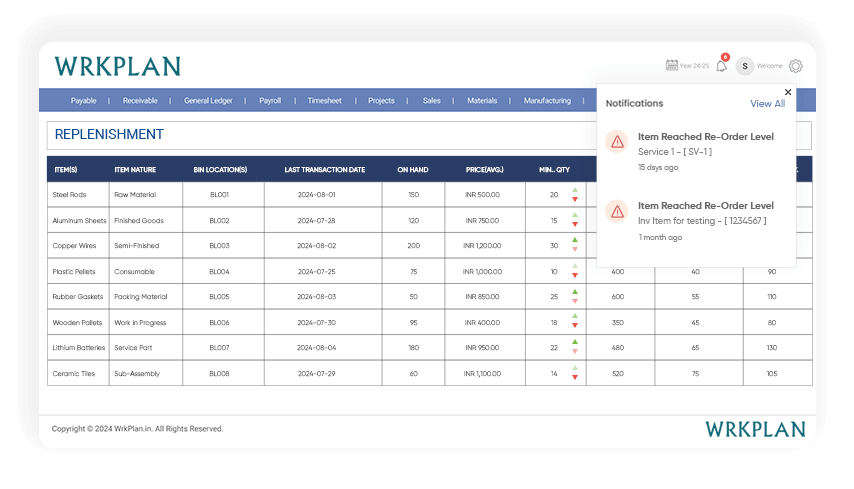Select the Rubber Gaskets item row
Image resolution: width=854 pixels, height=489 pixels.
tap(77, 297)
